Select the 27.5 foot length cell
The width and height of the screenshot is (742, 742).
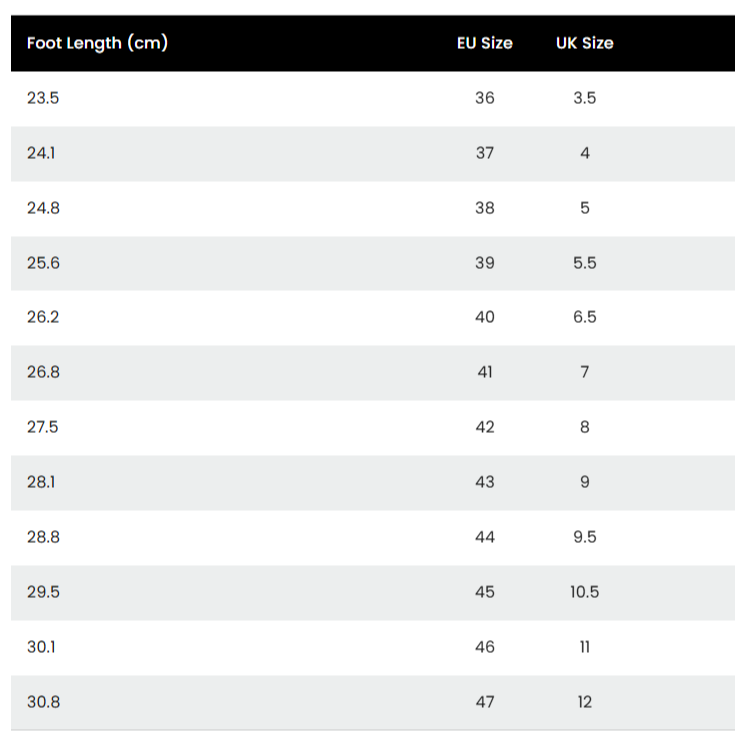point(43,427)
